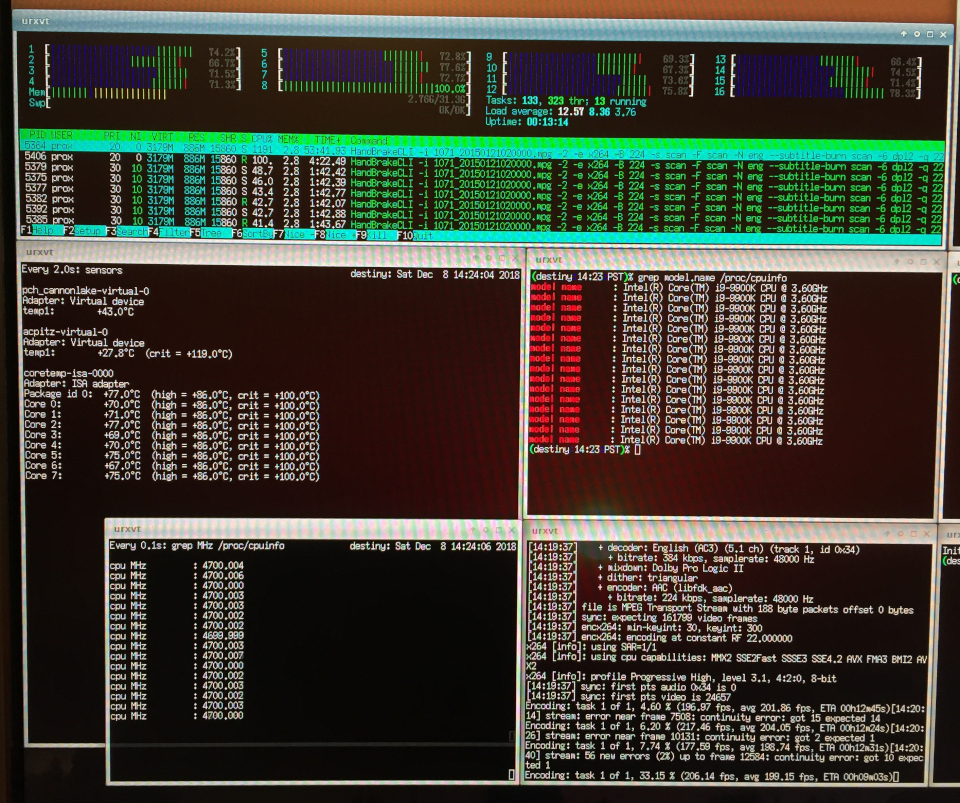Click F3 Search in the htop function bar
The image size is (960, 803).
(126, 231)
